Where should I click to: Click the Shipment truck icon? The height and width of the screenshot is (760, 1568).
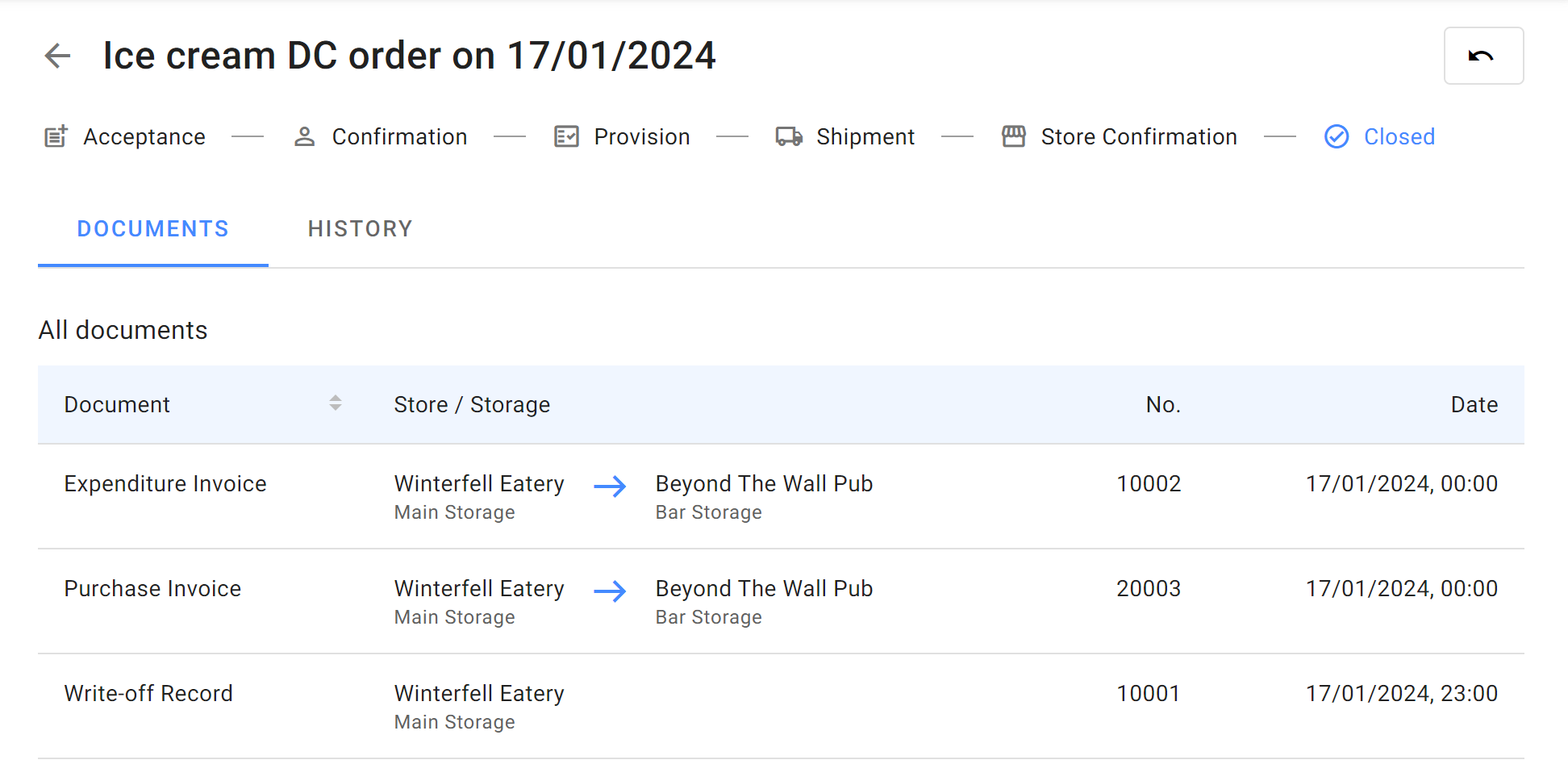click(x=789, y=136)
